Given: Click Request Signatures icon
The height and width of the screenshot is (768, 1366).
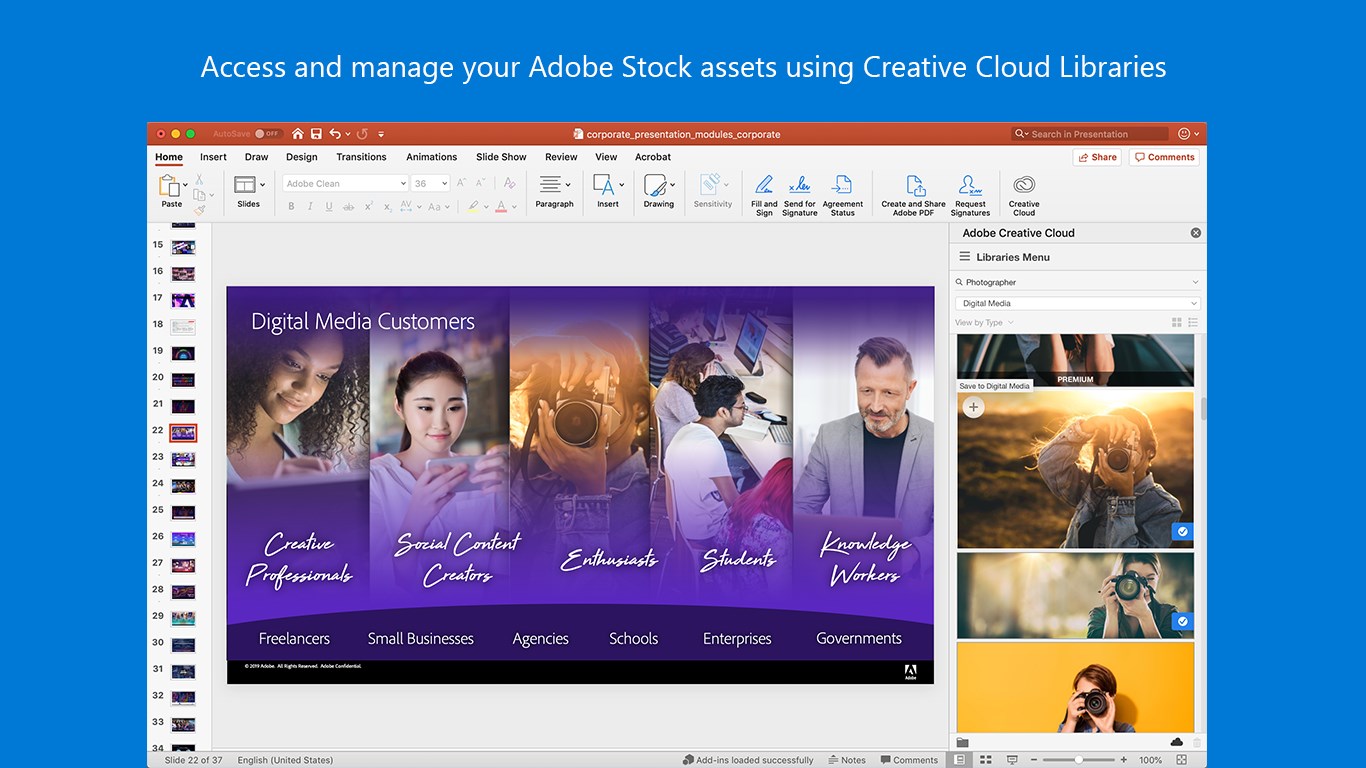Looking at the screenshot, I should tap(970, 185).
